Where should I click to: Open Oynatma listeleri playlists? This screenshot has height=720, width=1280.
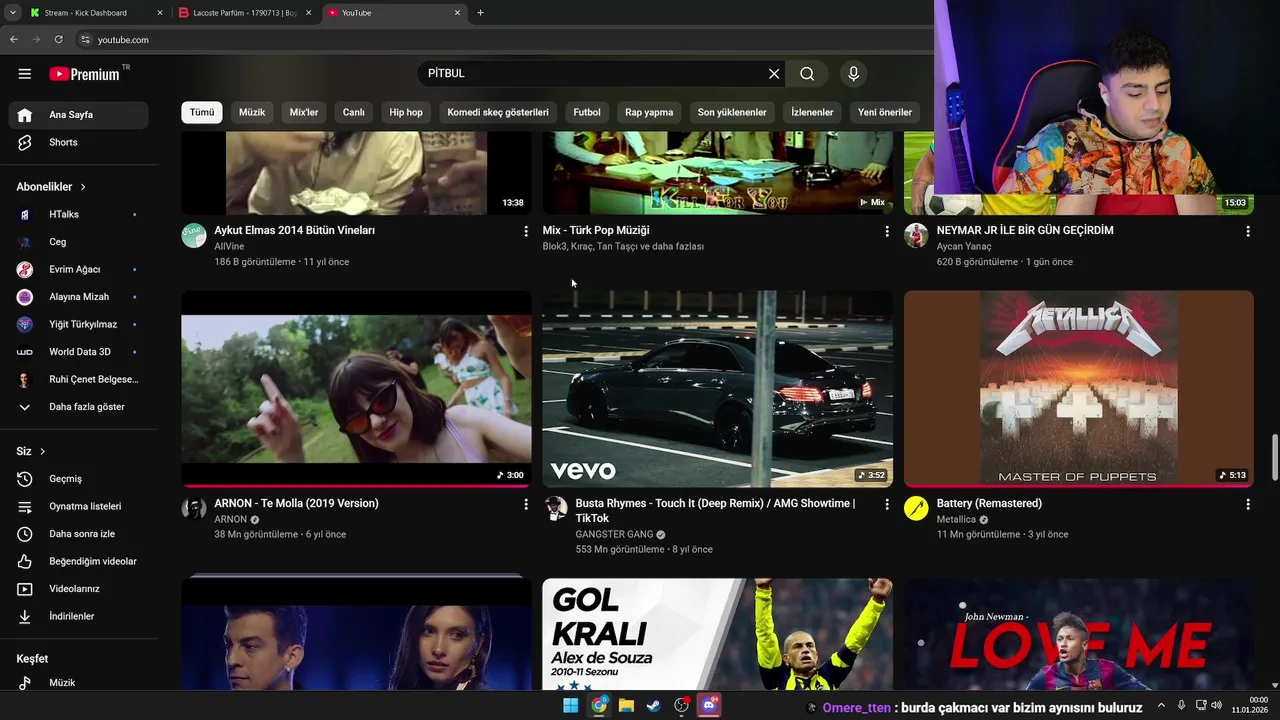click(78, 506)
